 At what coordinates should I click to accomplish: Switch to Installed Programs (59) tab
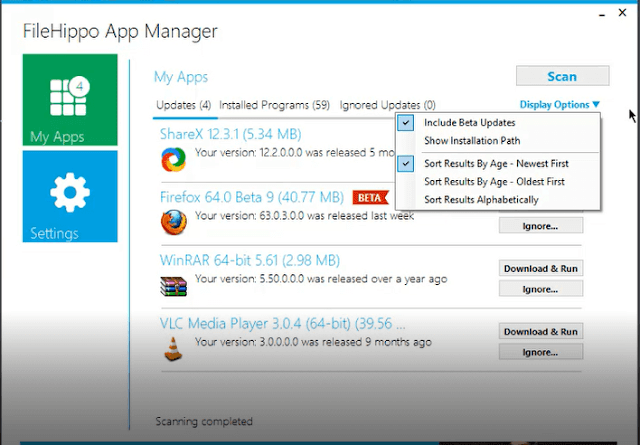[274, 105]
